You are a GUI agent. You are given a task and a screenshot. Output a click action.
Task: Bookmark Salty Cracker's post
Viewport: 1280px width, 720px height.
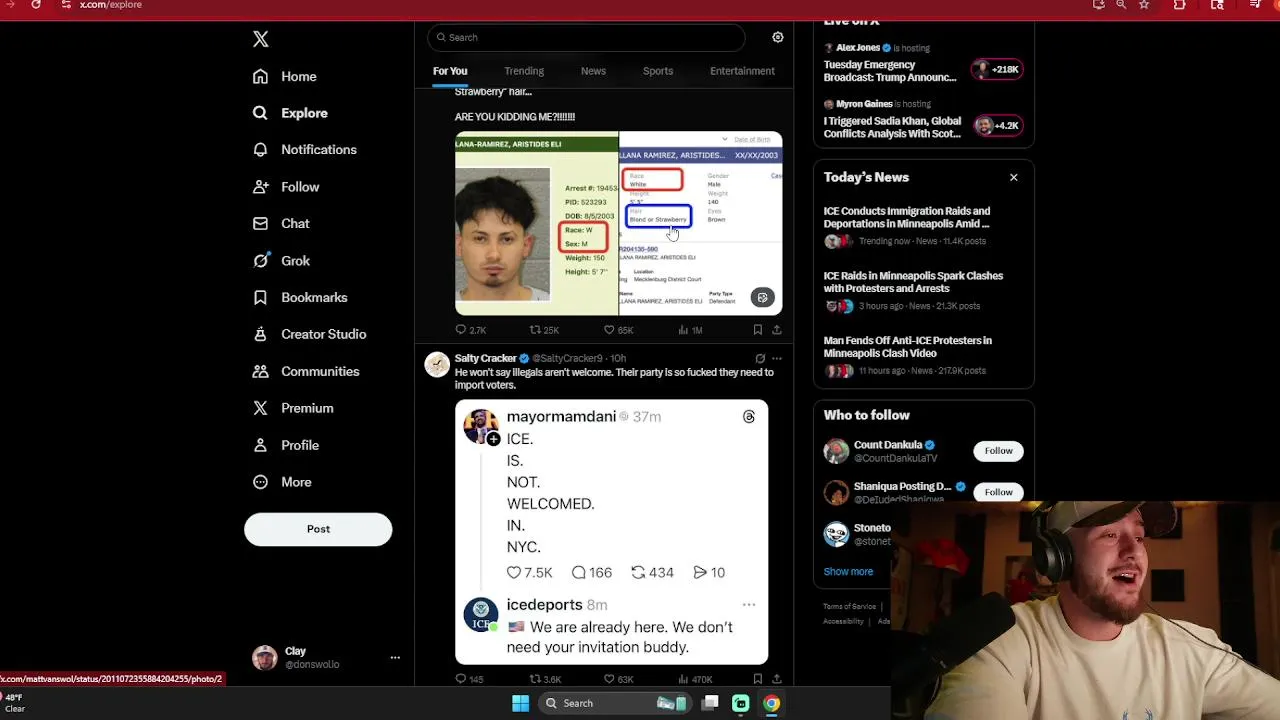tap(757, 679)
